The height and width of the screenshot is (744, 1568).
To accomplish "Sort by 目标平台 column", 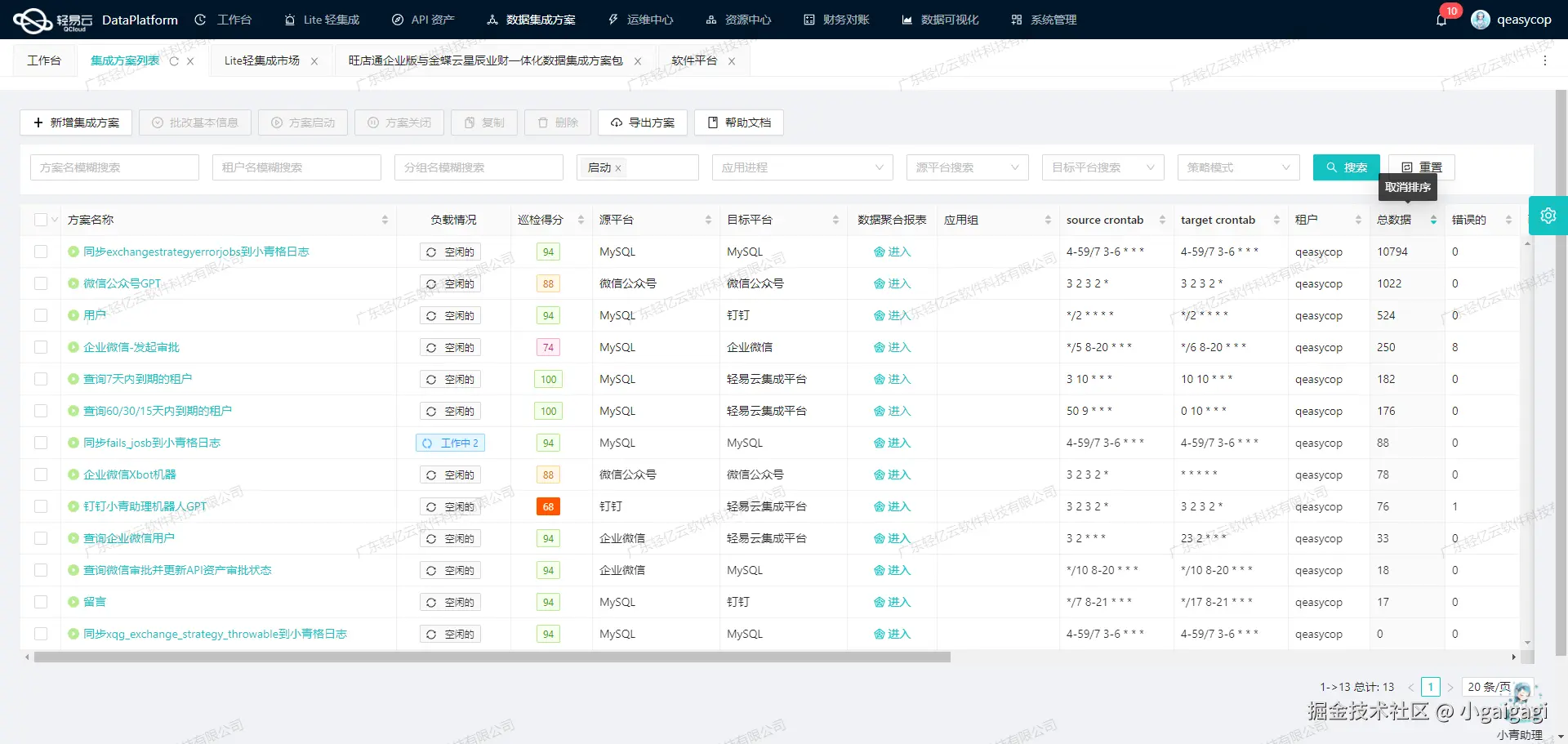I will pyautogui.click(x=835, y=220).
